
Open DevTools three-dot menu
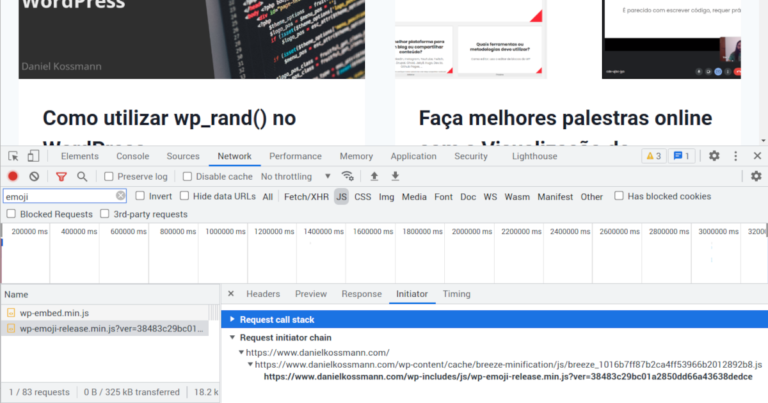[736, 156]
